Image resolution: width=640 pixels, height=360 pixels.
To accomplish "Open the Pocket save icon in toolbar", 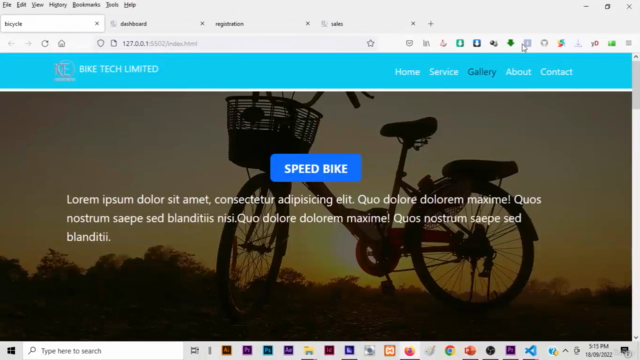I will click(409, 43).
